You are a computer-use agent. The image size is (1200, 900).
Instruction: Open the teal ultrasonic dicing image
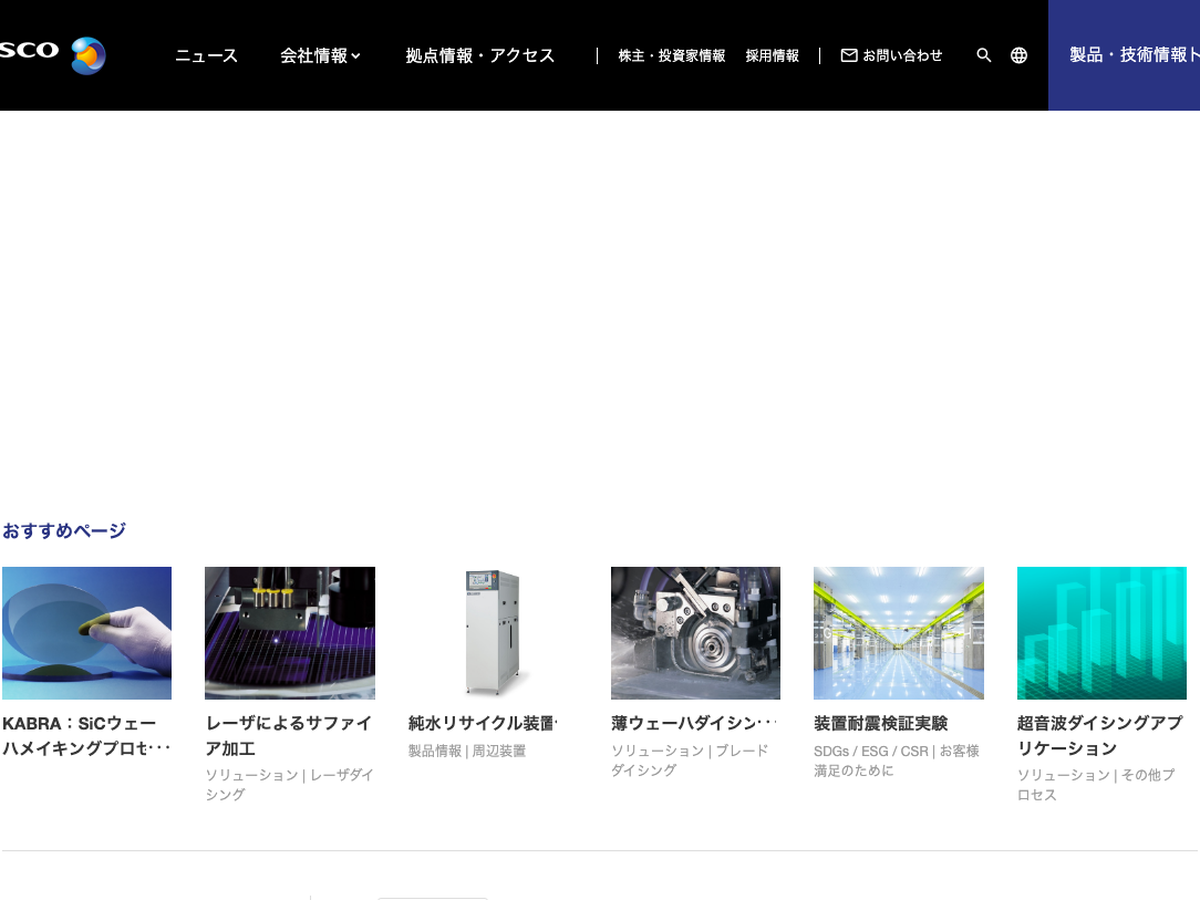tap(1101, 633)
